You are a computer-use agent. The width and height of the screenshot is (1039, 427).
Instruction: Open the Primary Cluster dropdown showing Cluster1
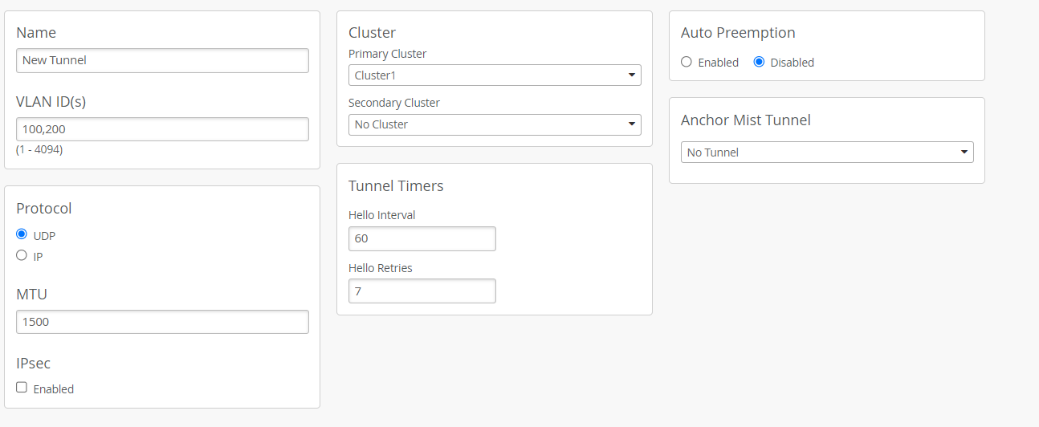(494, 75)
